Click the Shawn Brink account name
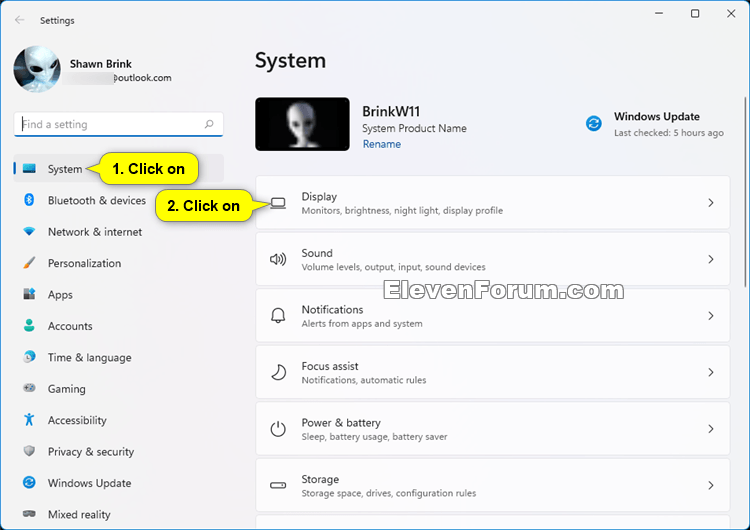 click(x=100, y=64)
